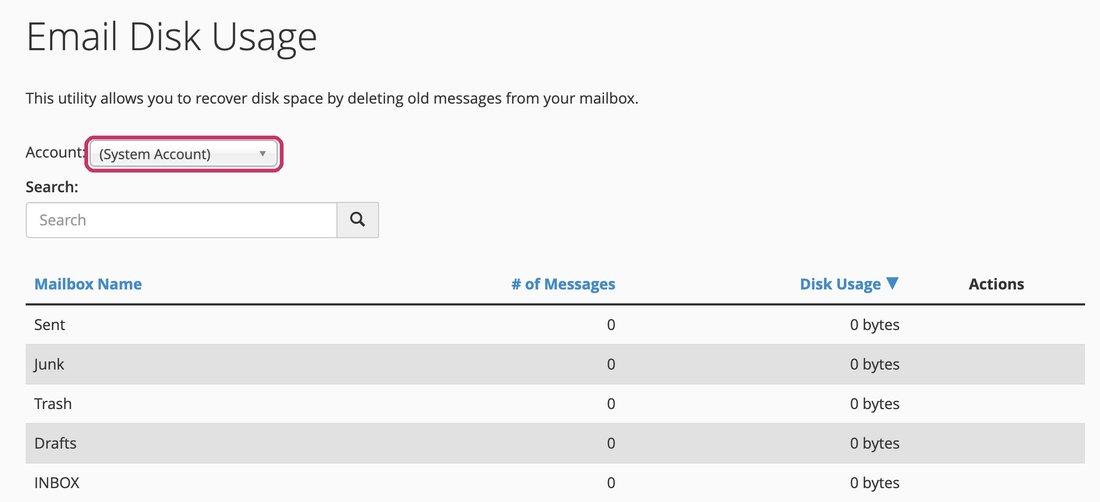Click the Email Disk Usage page heading
This screenshot has width=1100, height=502.
(171, 38)
